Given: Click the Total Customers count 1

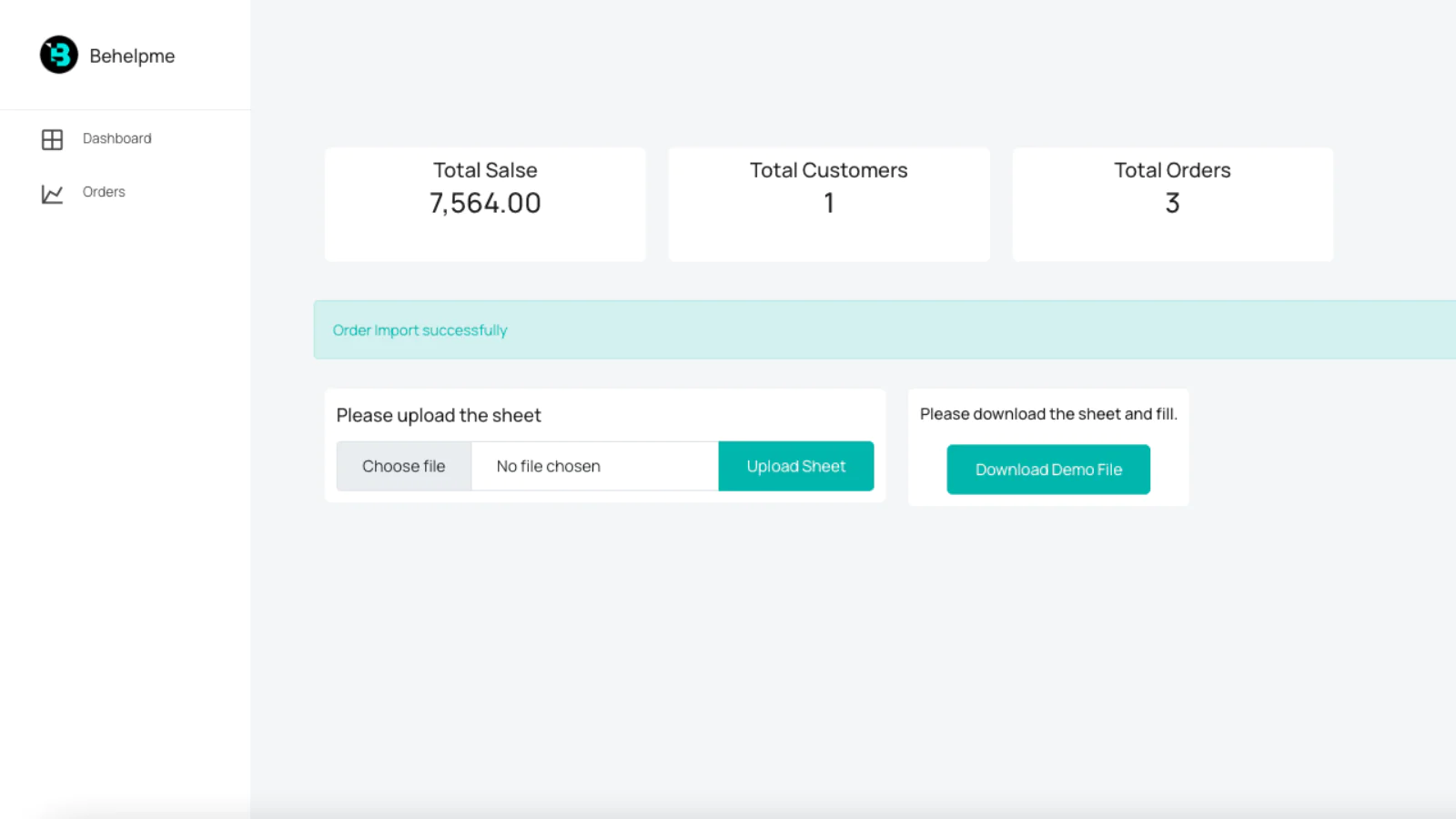Looking at the screenshot, I should tap(828, 203).
